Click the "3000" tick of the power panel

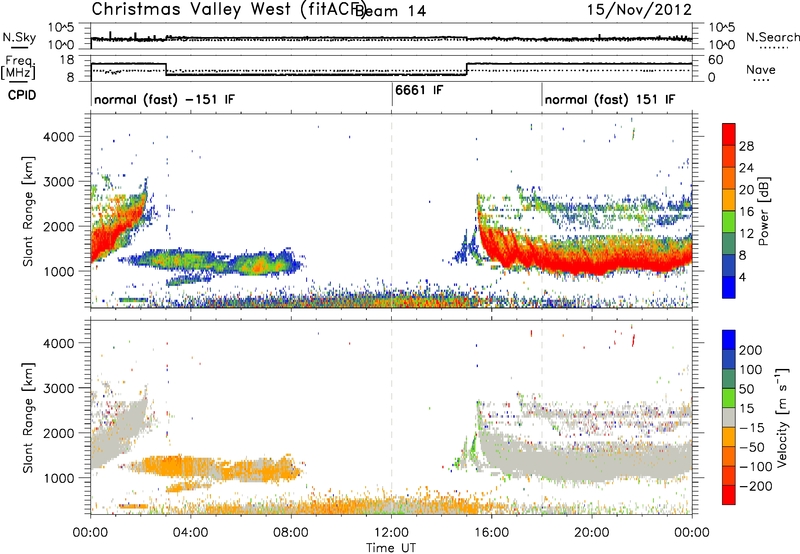(x=58, y=182)
